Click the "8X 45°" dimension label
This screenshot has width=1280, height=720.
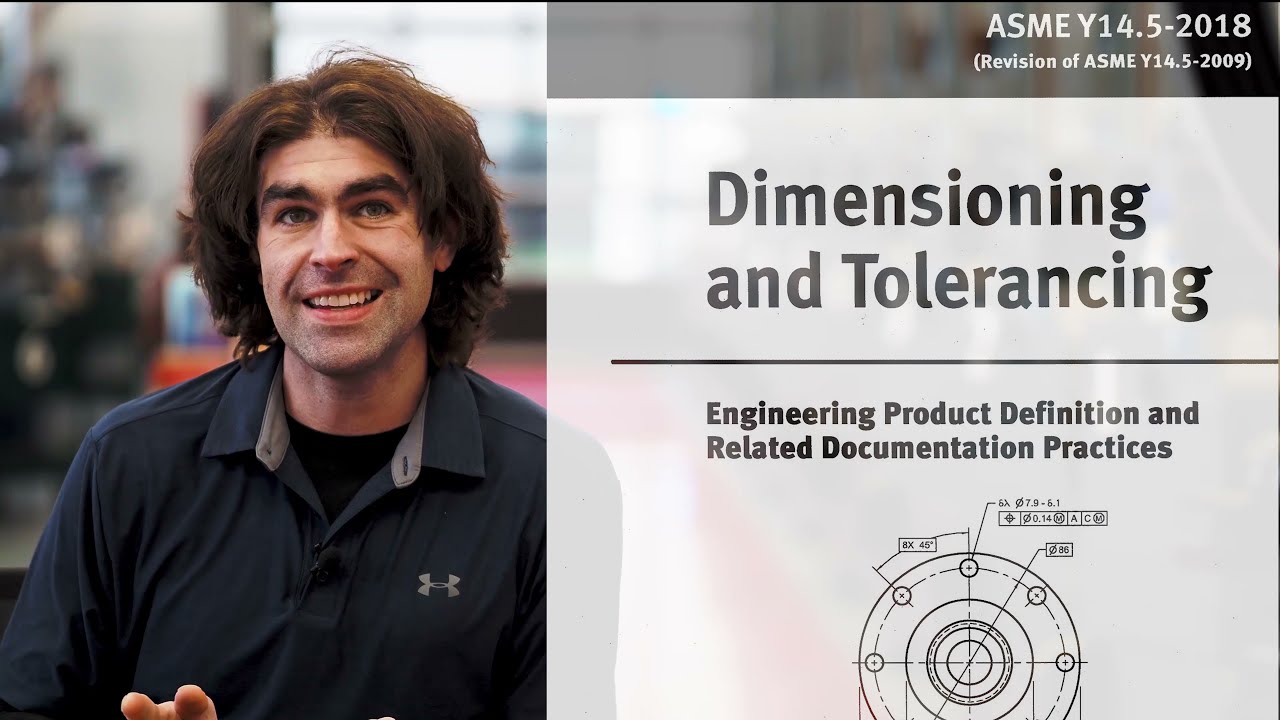pos(917,545)
